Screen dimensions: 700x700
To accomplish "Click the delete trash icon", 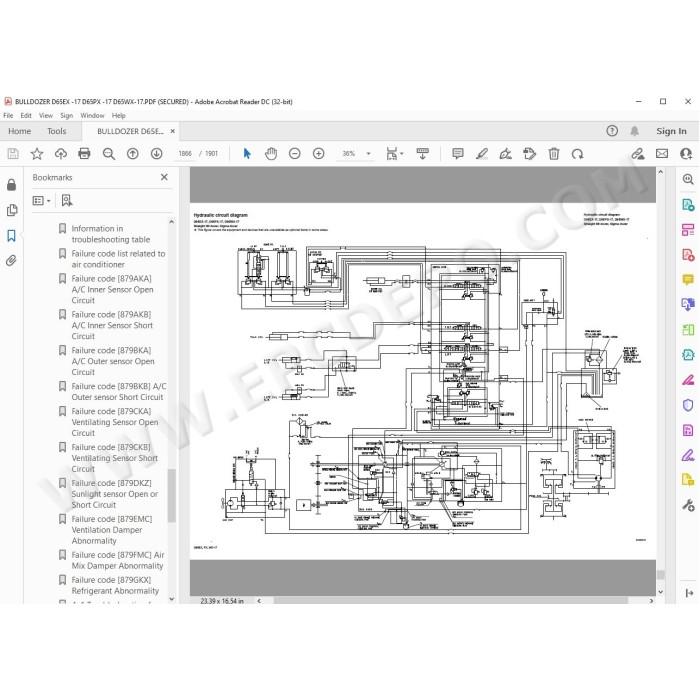I will (554, 154).
